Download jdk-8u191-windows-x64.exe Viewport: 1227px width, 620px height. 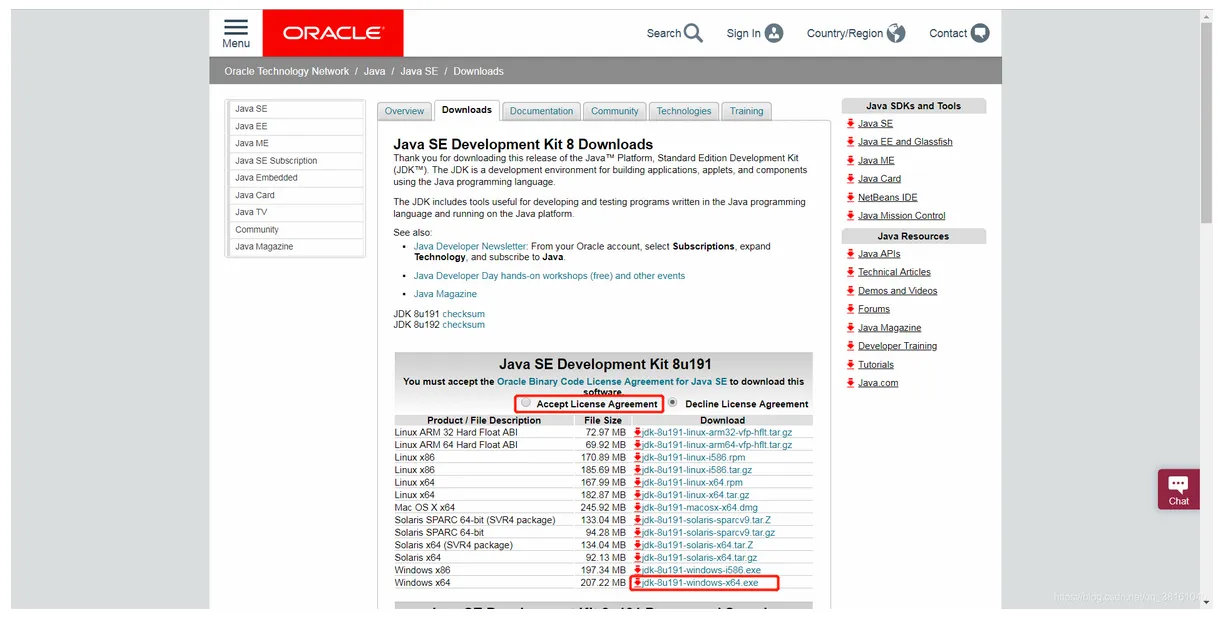pos(700,583)
